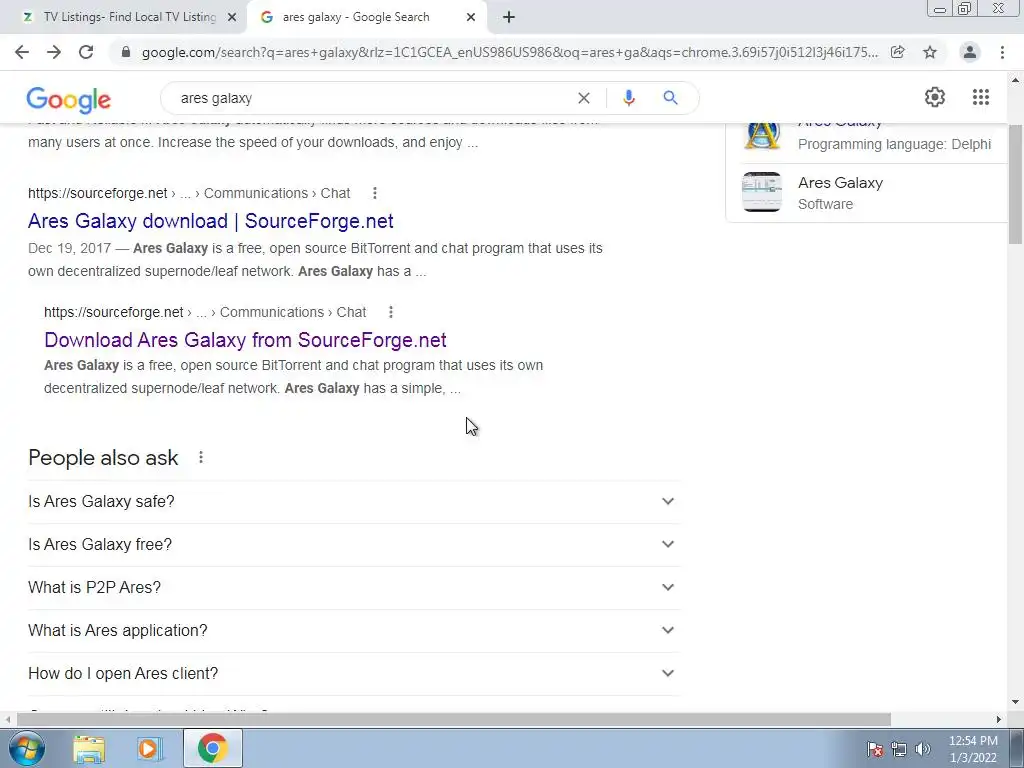The height and width of the screenshot is (768, 1024).
Task: Click in the Google search input
Action: pyautogui.click(x=372, y=98)
